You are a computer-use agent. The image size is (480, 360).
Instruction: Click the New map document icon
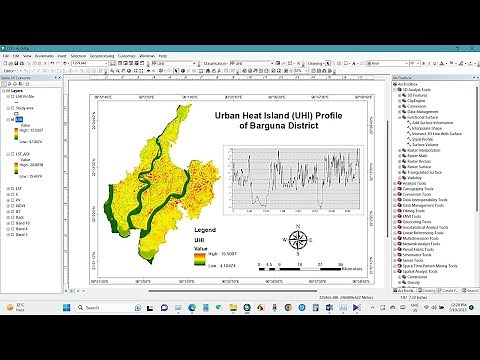[5, 63]
